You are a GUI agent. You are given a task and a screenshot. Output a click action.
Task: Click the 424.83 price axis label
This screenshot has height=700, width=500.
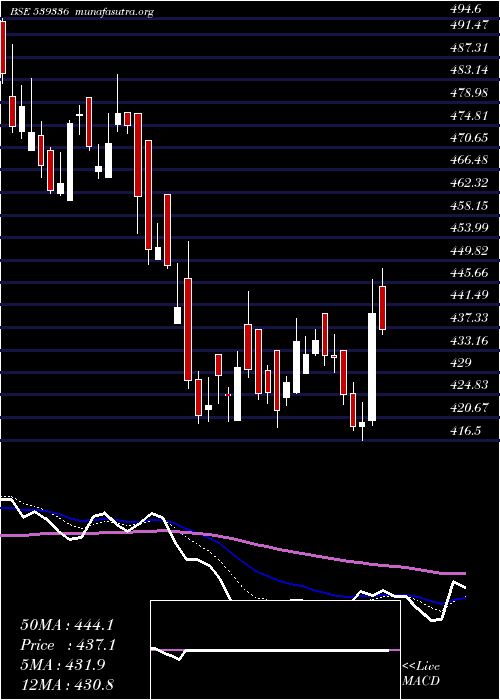pos(469,385)
